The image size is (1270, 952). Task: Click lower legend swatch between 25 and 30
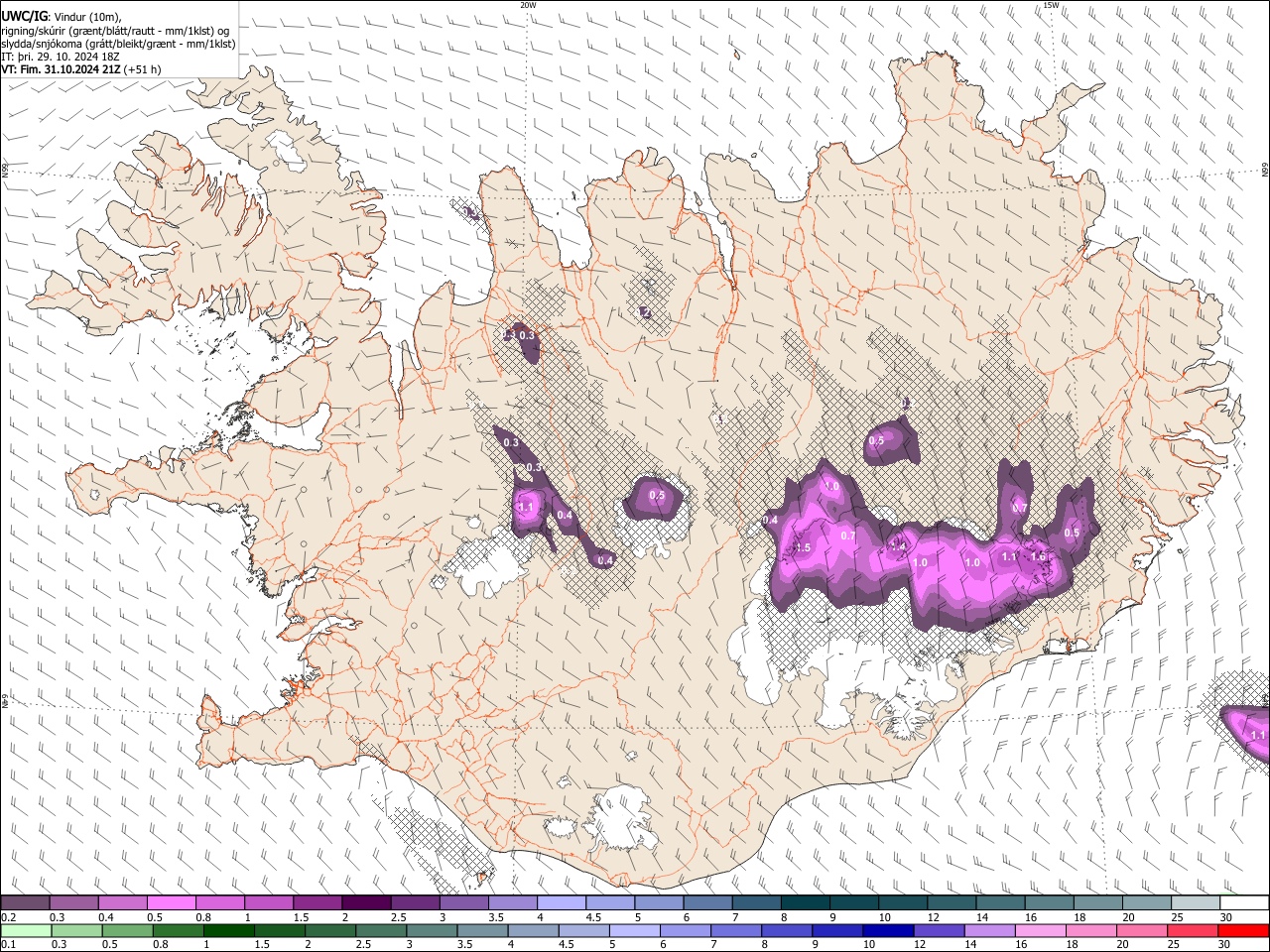coord(1193,930)
